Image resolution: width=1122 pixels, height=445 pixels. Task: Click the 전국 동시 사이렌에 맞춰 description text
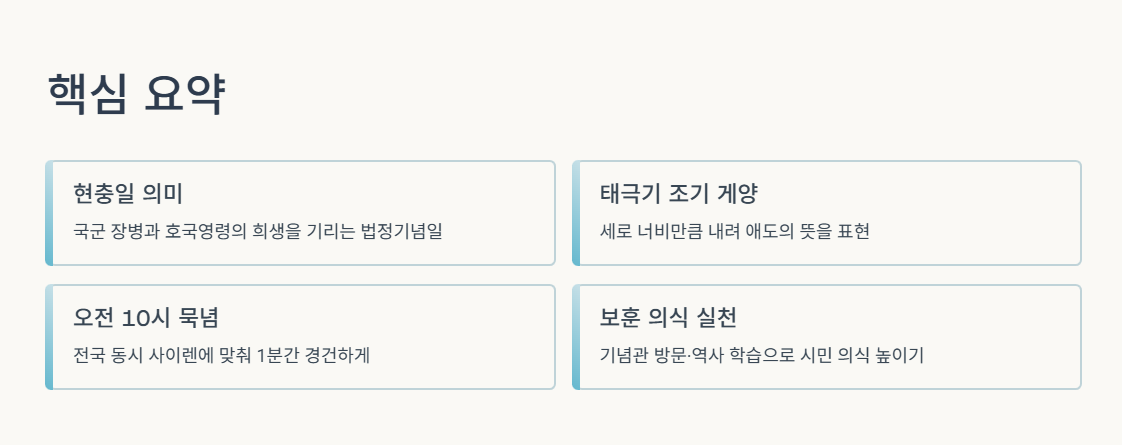point(221,356)
